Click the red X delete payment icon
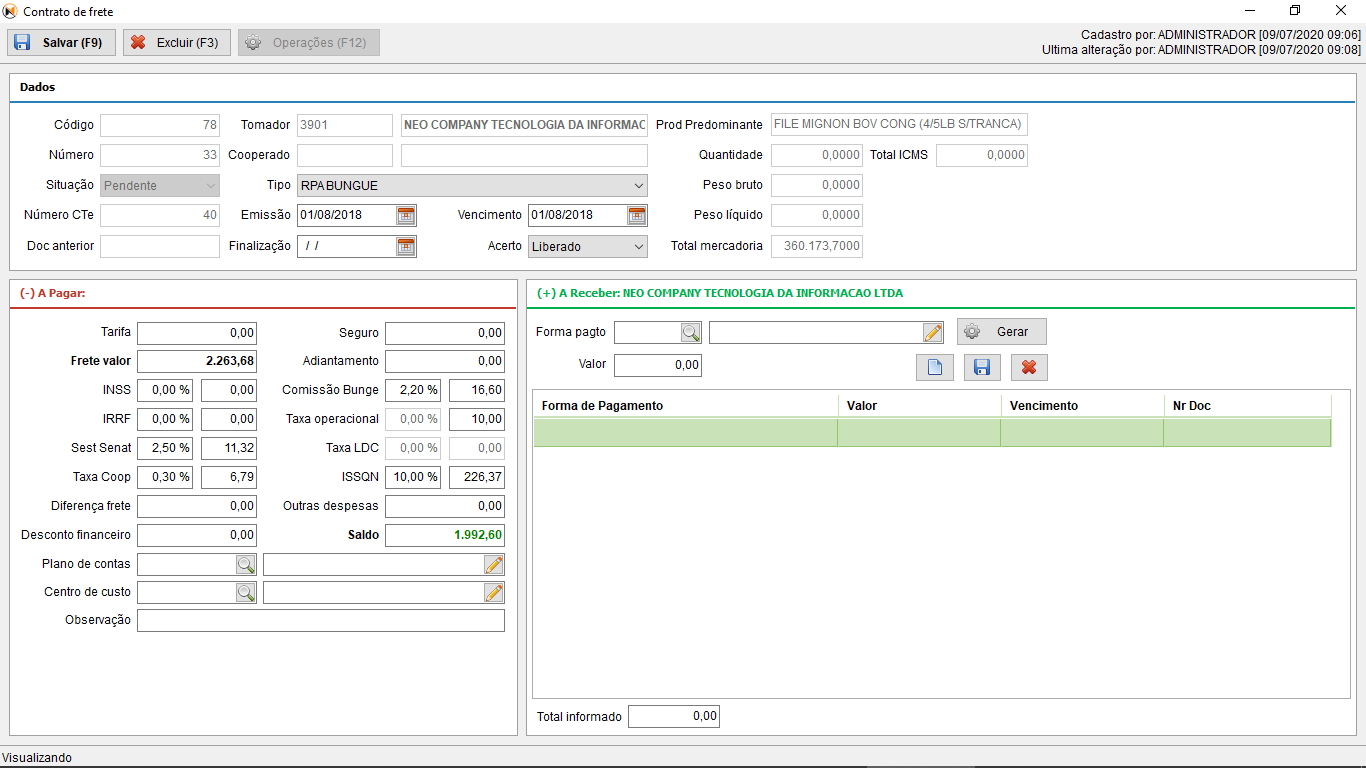The height and width of the screenshot is (768, 1366). 1029,367
